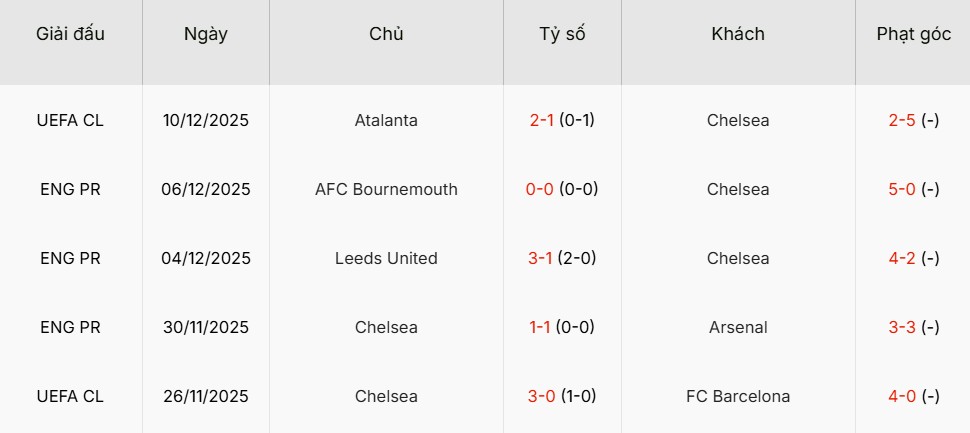Screen dimensions: 970x433
Task: Click the FC Barcelona team name
Action: click(x=738, y=396)
